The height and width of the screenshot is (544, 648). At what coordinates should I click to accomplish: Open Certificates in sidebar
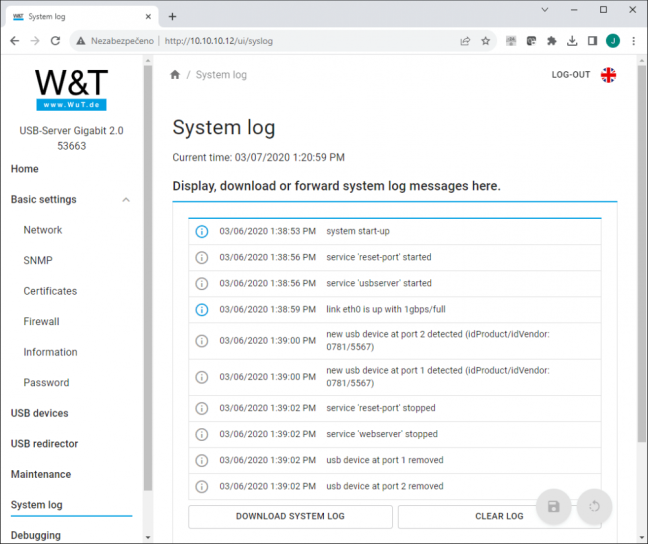[x=50, y=291]
